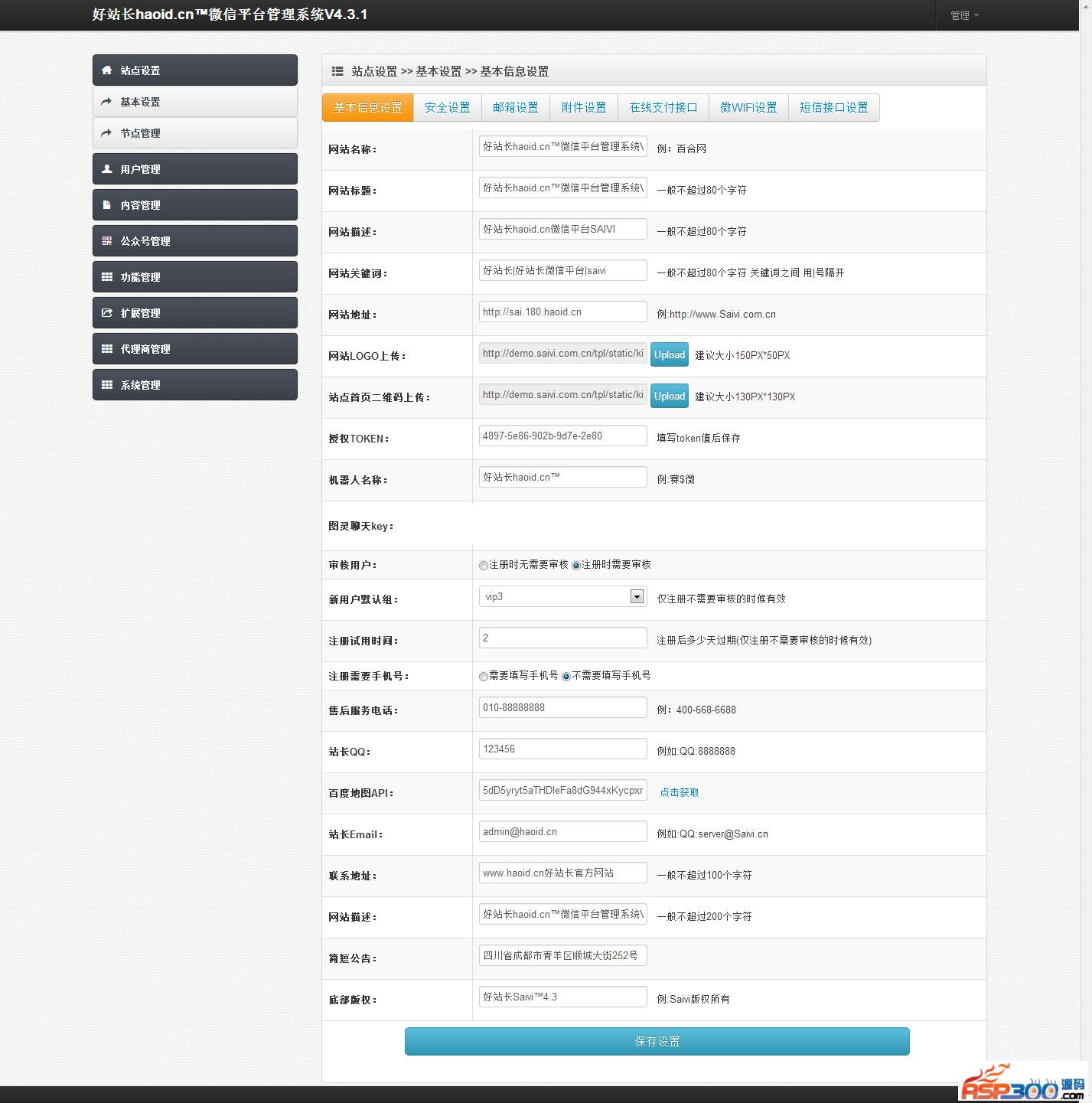Expand the 功能管理 sidebar section
The width and height of the screenshot is (1092, 1103).
[x=195, y=277]
